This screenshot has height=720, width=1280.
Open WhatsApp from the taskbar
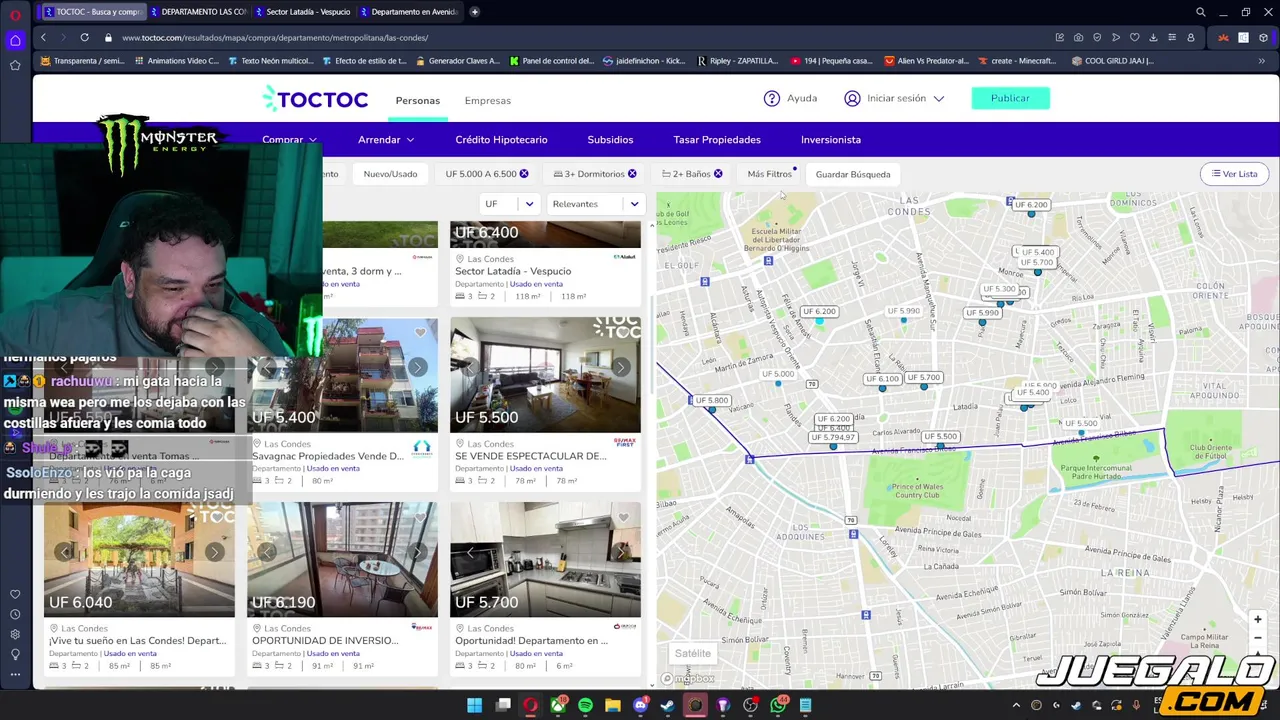[778, 705]
